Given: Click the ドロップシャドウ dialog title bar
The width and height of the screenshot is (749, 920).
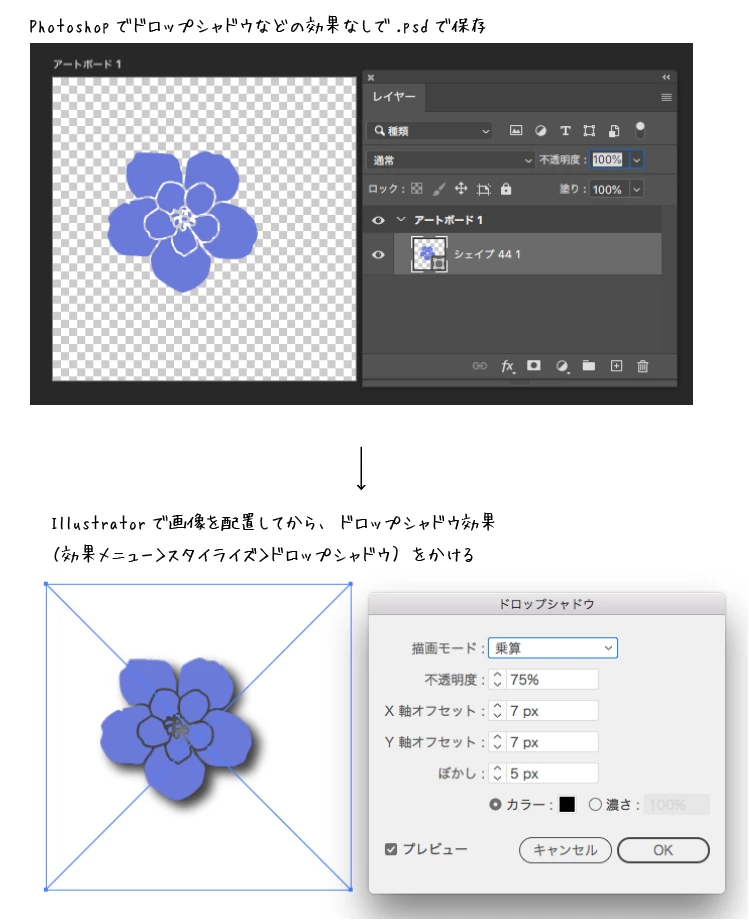Looking at the screenshot, I should (547, 604).
